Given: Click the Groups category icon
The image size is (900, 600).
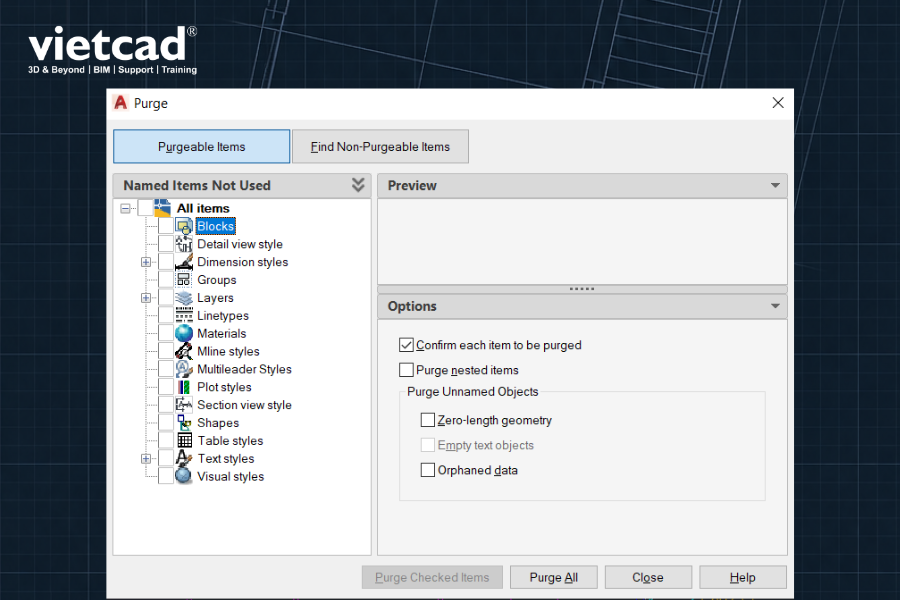Looking at the screenshot, I should tap(184, 280).
